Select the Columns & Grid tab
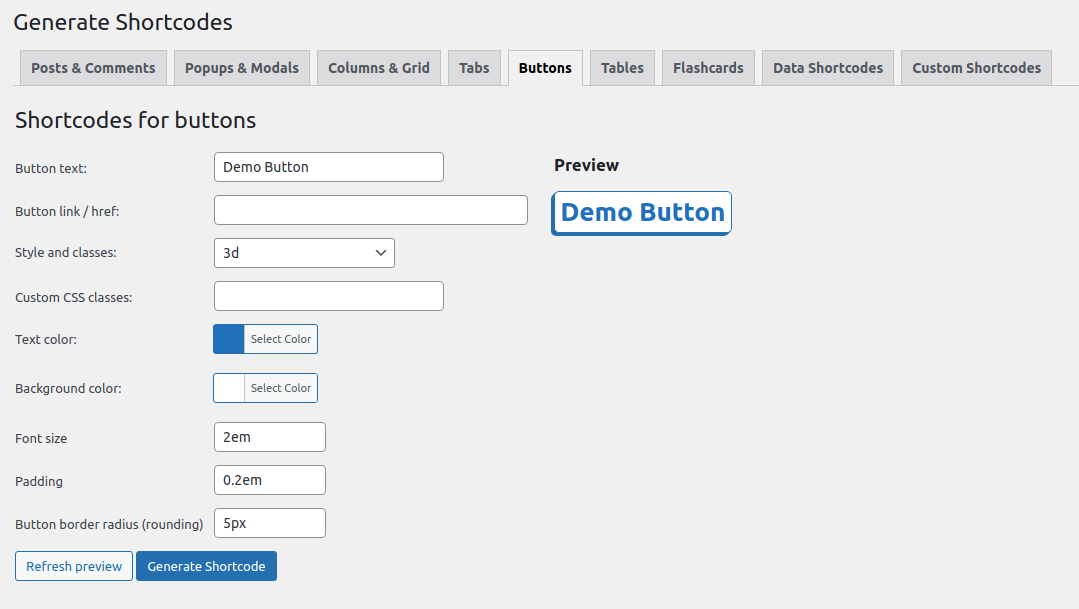The image size is (1079, 609). click(379, 68)
